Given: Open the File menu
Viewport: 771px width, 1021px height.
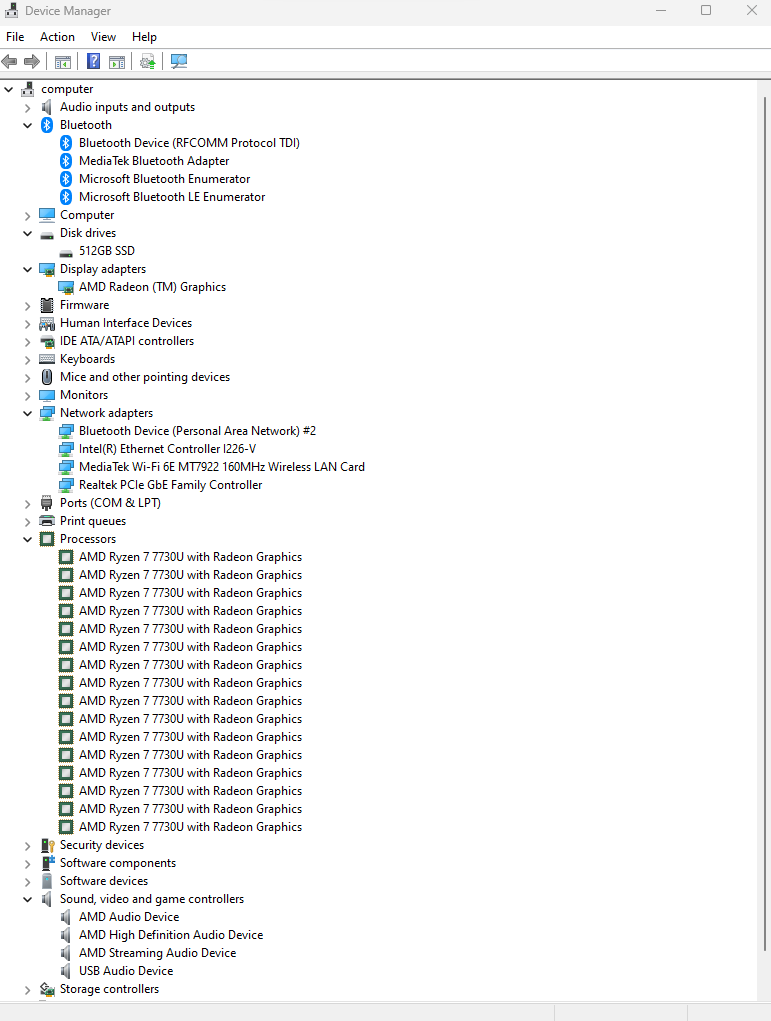Looking at the screenshot, I should click(15, 37).
